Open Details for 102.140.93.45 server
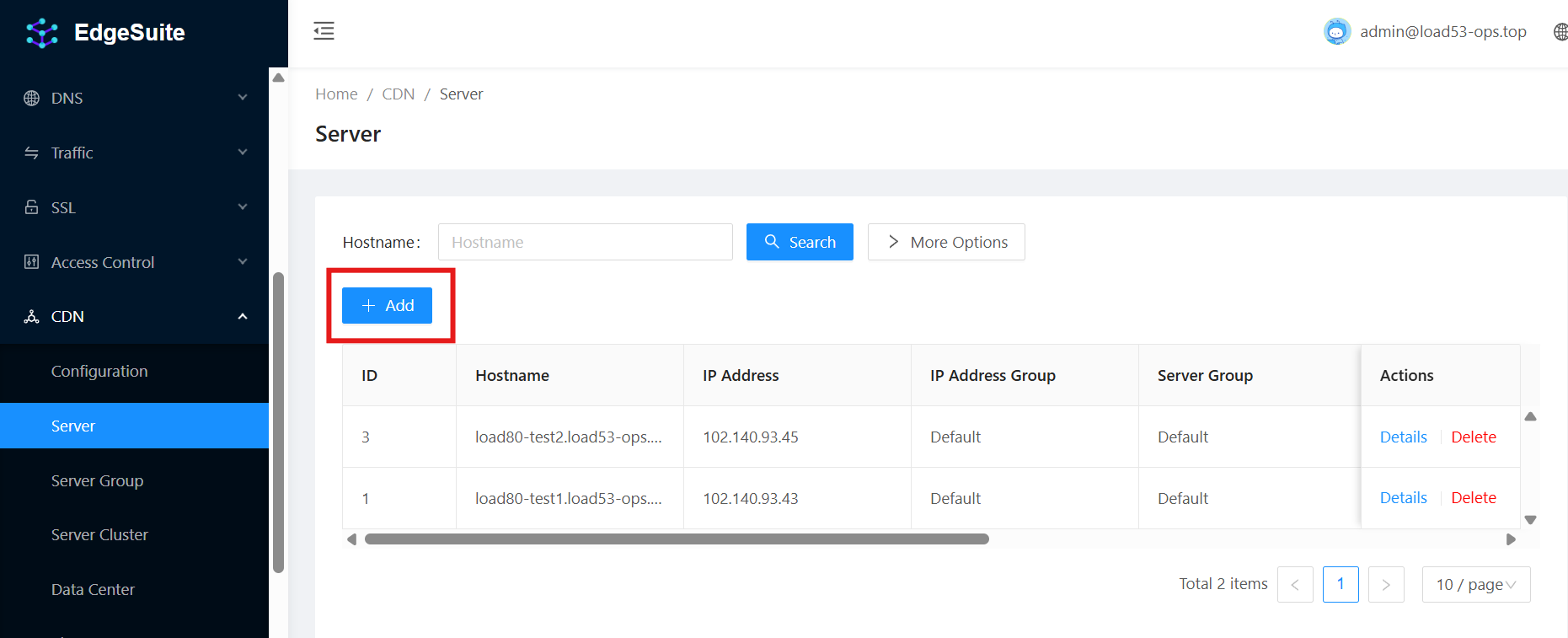 1403,437
